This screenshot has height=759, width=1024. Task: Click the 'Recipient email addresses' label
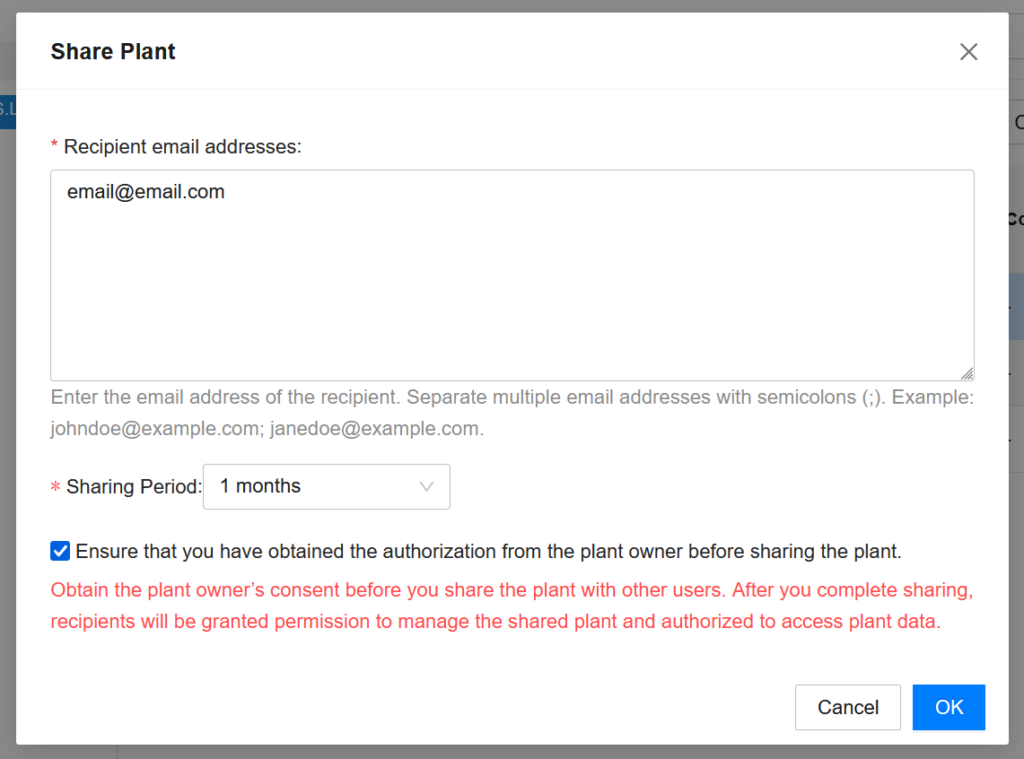pos(182,147)
